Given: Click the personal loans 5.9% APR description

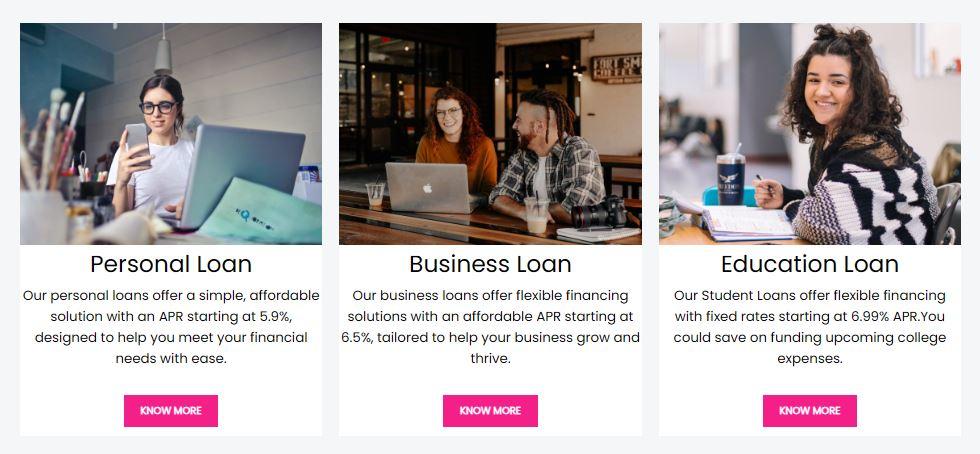Looking at the screenshot, I should tap(171, 327).
